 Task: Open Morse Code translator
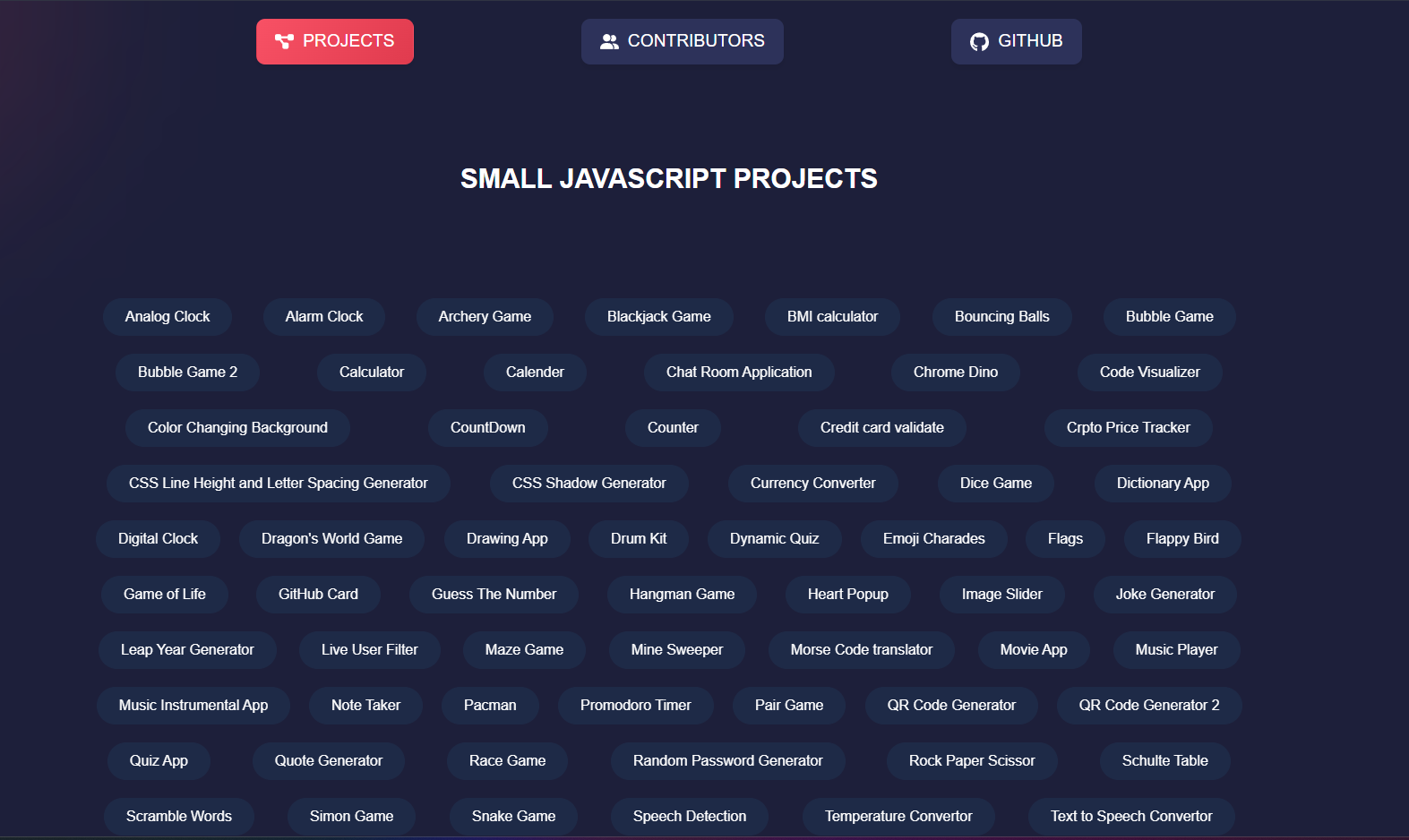pos(861,650)
